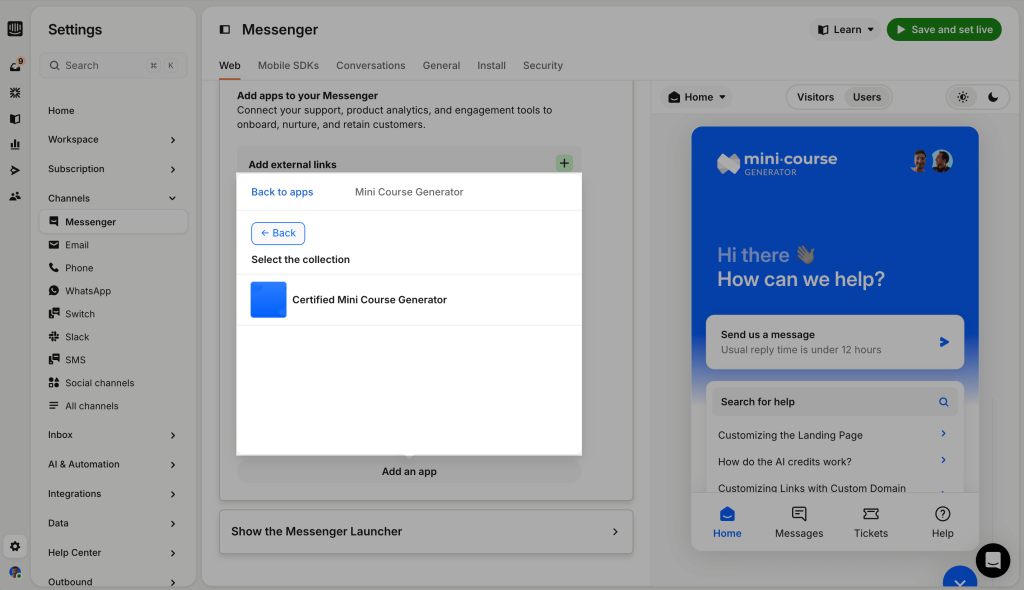Click the magnifier icon in Search for help
The width and height of the screenshot is (1024, 590).
pos(944,402)
